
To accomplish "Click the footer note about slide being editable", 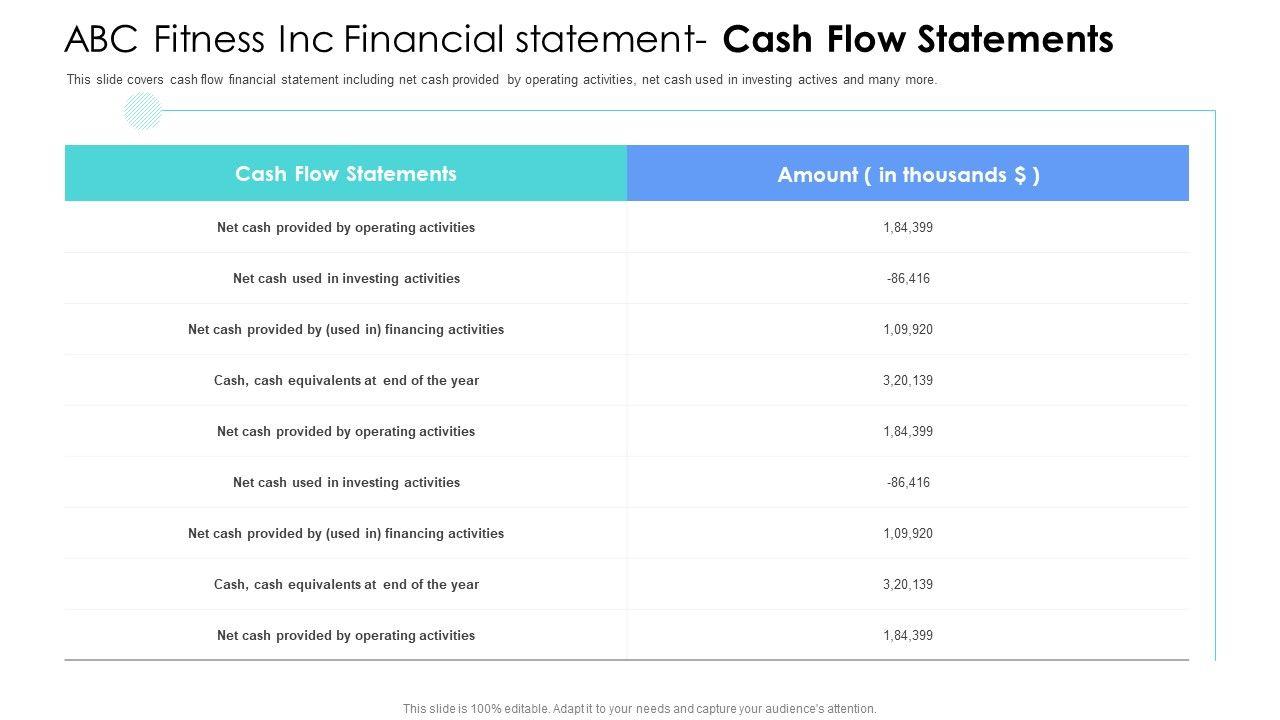I will pyautogui.click(x=639, y=709).
